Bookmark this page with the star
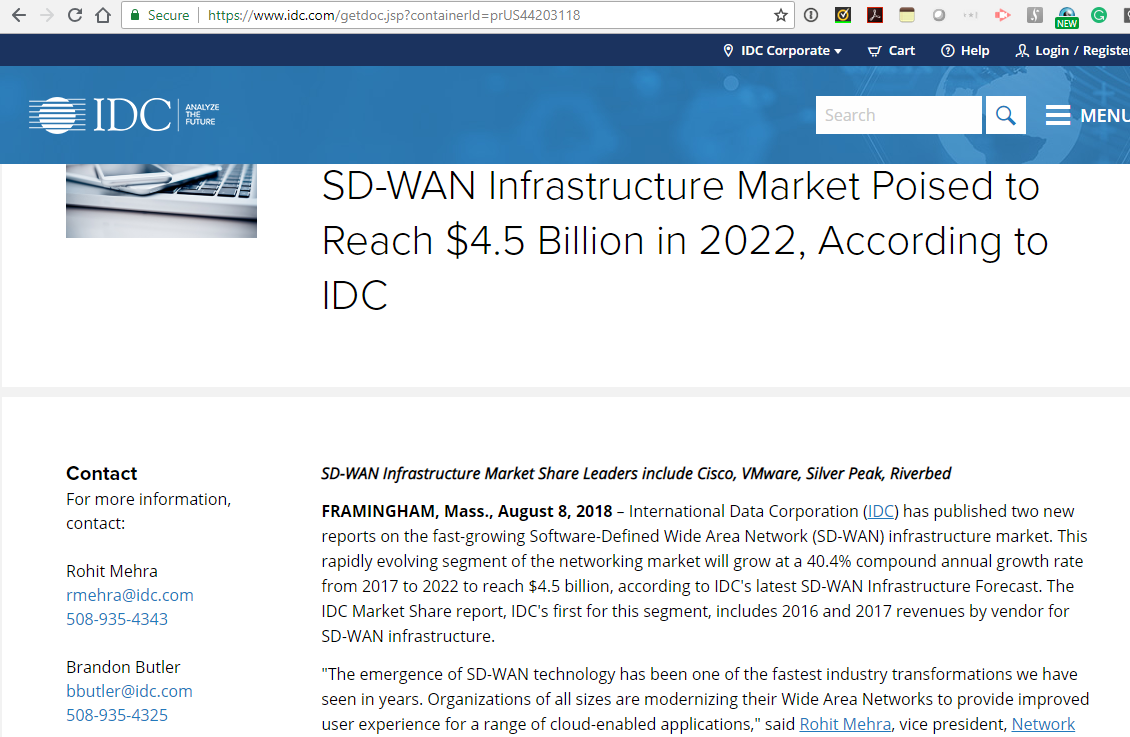This screenshot has width=1130, height=737. [780, 15]
